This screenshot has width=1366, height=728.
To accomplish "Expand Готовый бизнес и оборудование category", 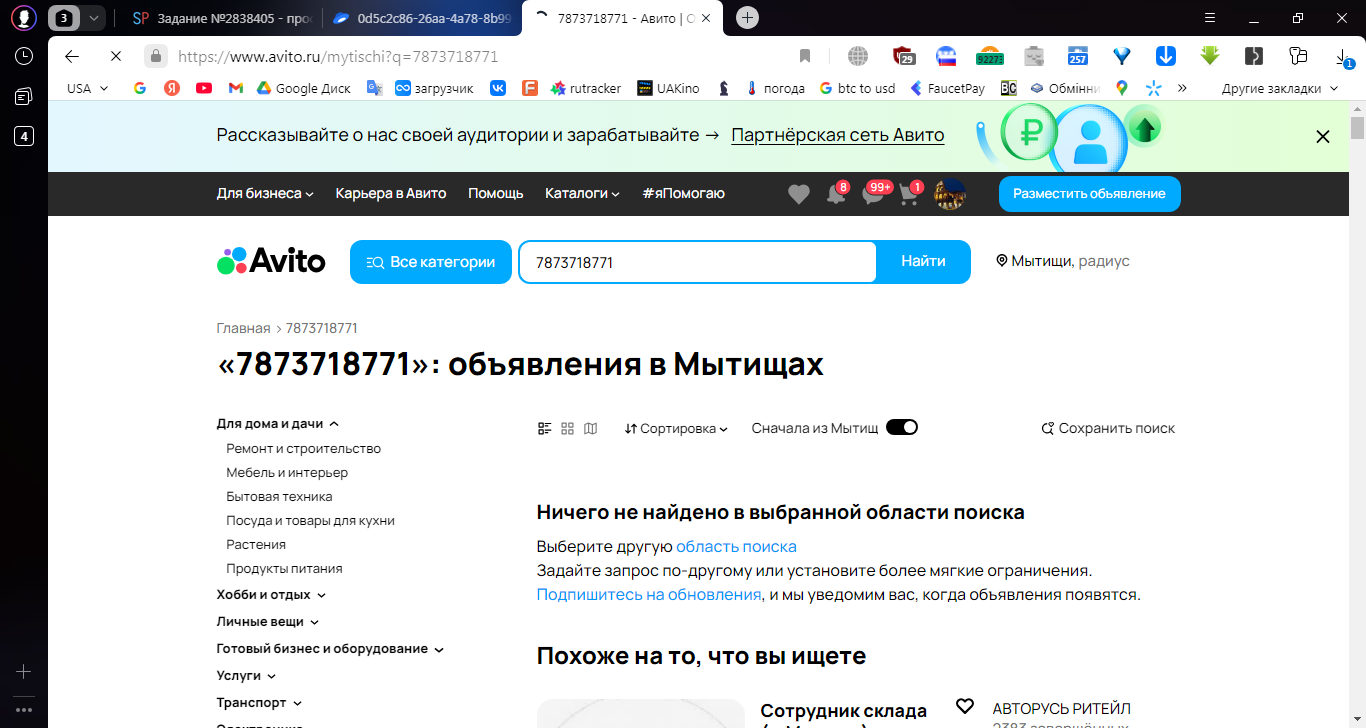I will [x=330, y=648].
